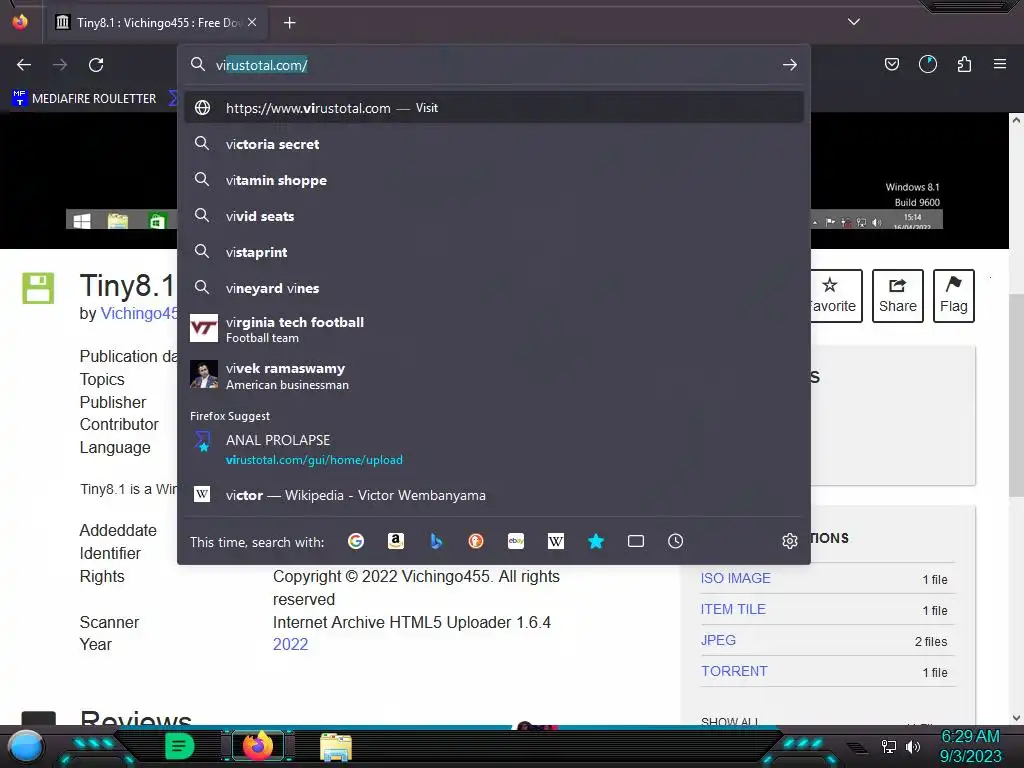Click the Tiny8.1 item floppy disk icon
Screen dimensions: 1024x768
[38, 288]
